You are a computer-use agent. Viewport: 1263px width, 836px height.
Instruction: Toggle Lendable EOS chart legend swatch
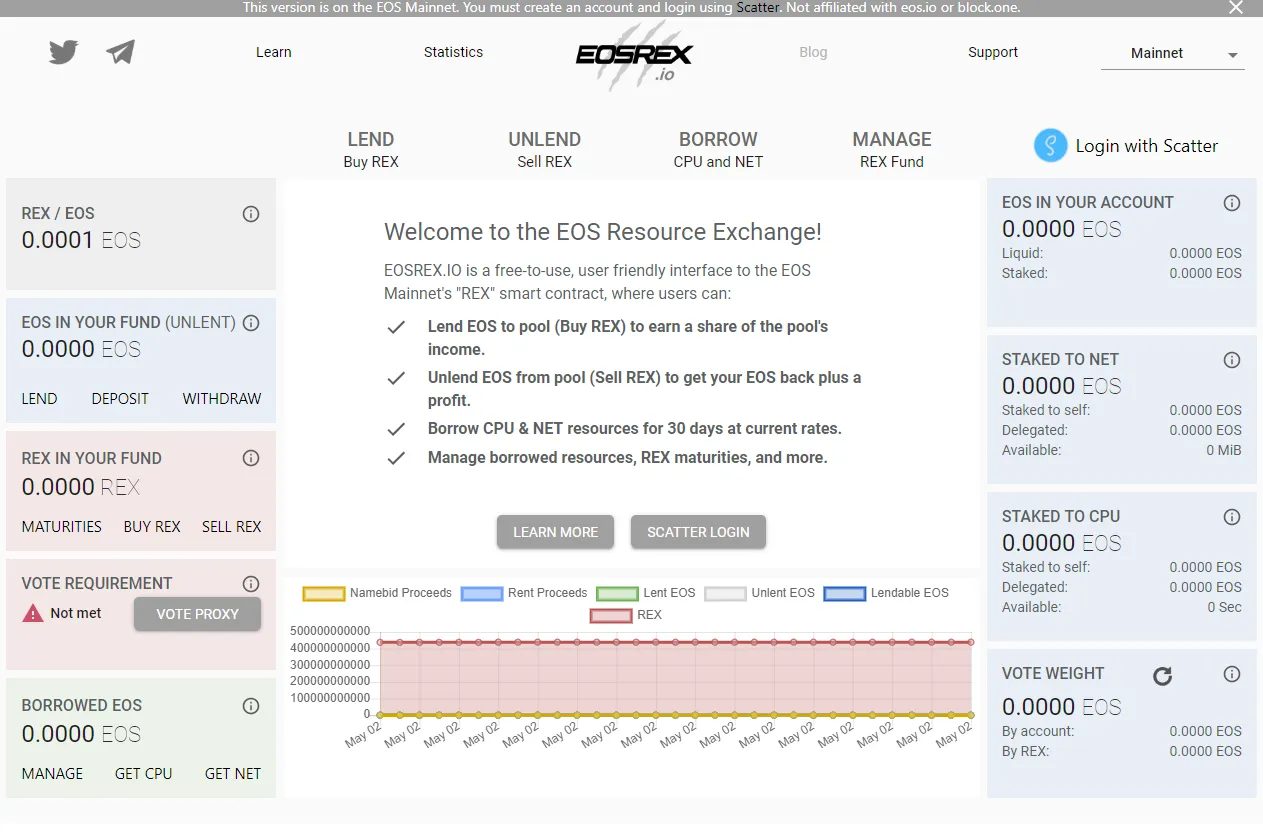pos(844,593)
